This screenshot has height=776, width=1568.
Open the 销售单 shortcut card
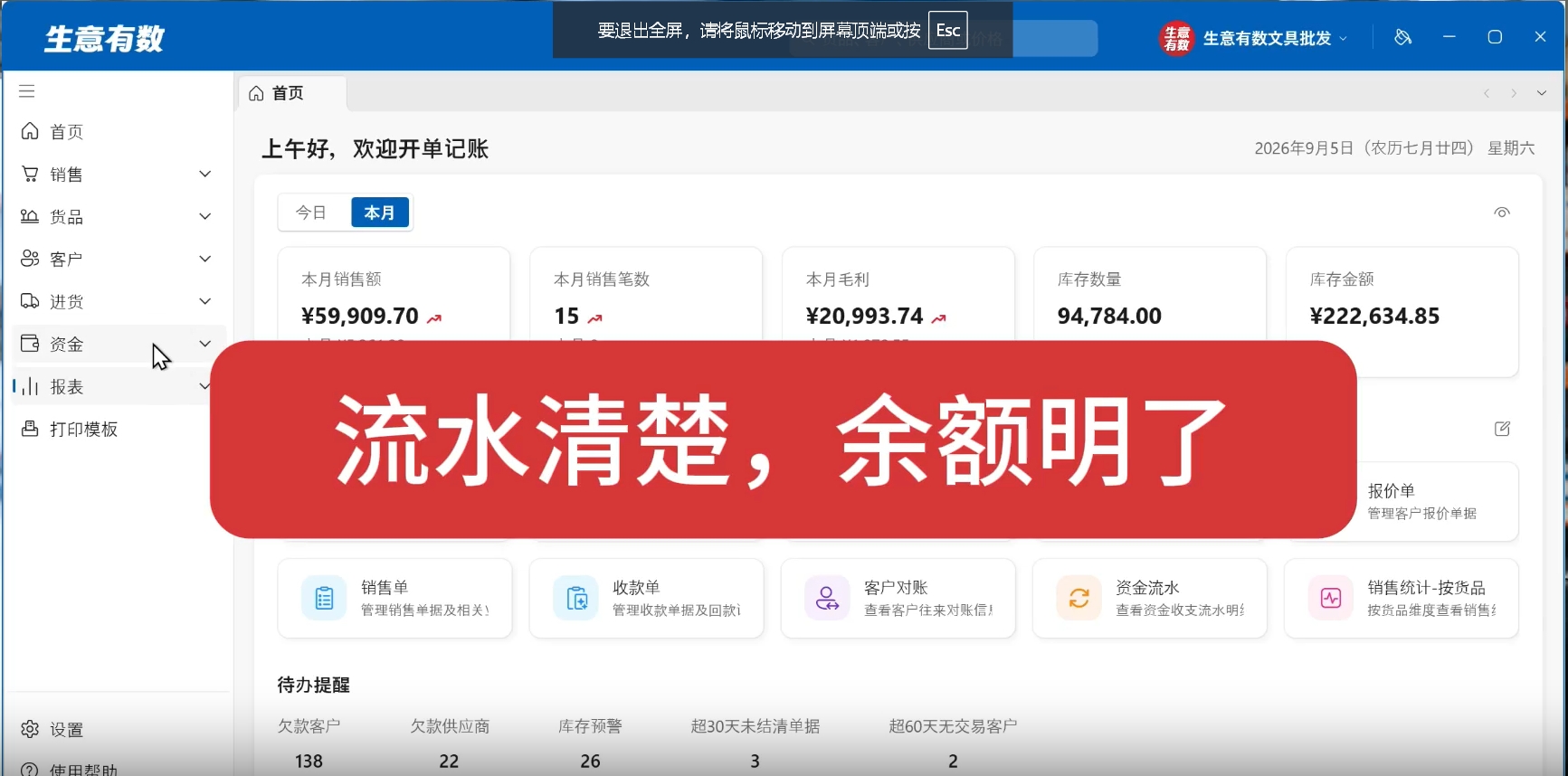pos(394,598)
